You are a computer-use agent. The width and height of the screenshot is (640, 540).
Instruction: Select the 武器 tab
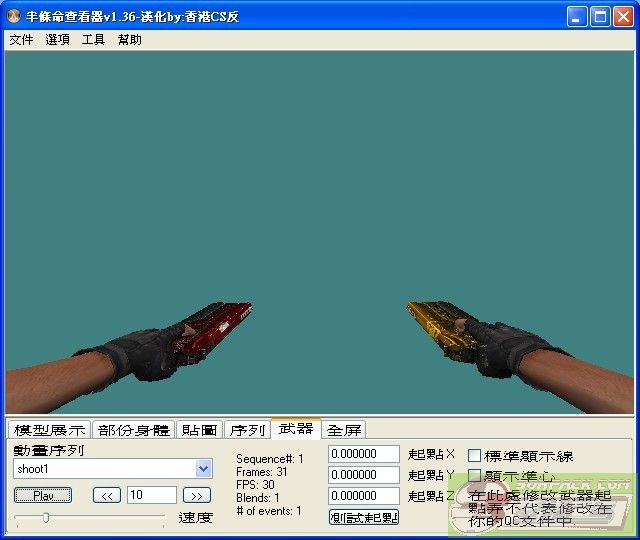click(x=296, y=429)
